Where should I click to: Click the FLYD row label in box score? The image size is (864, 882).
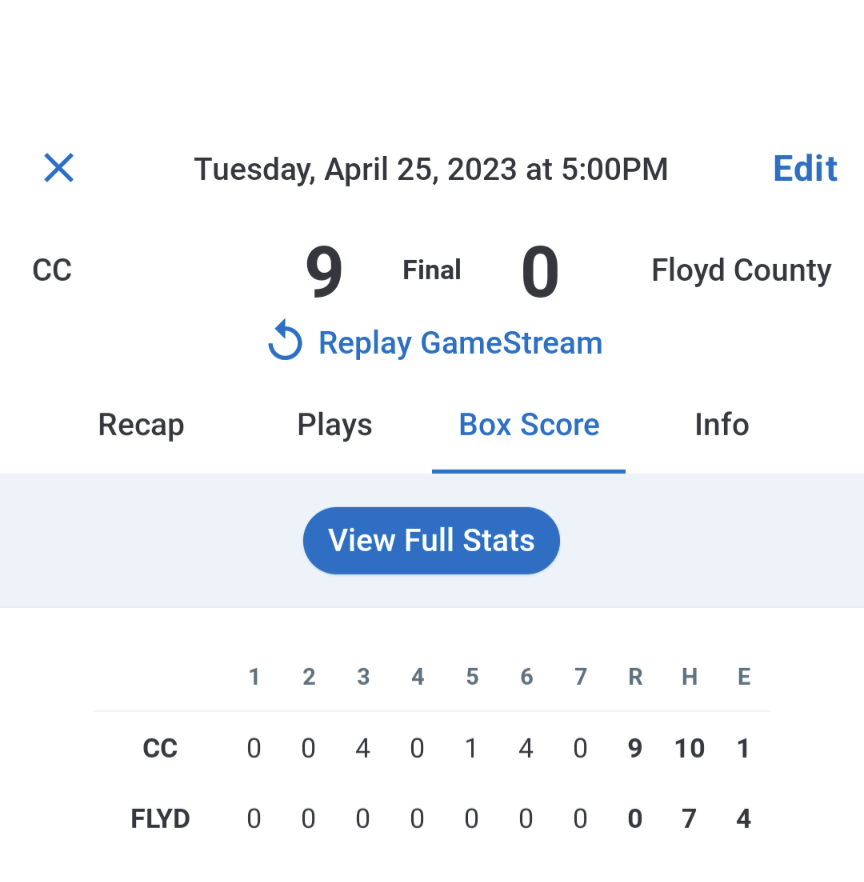[160, 819]
